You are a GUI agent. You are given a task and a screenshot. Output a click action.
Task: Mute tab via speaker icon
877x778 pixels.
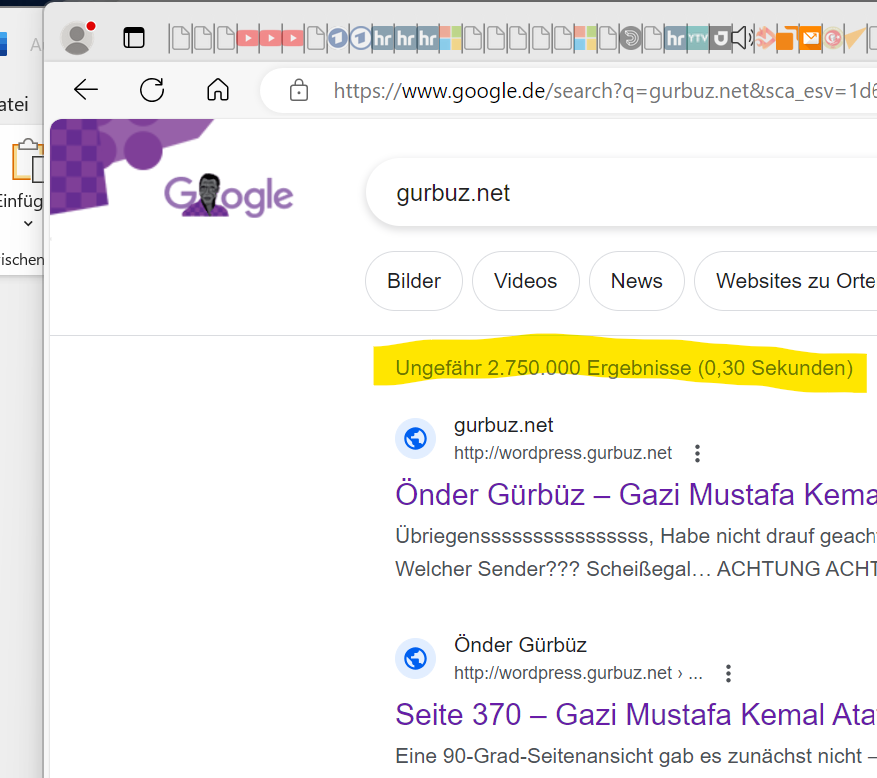click(x=743, y=39)
